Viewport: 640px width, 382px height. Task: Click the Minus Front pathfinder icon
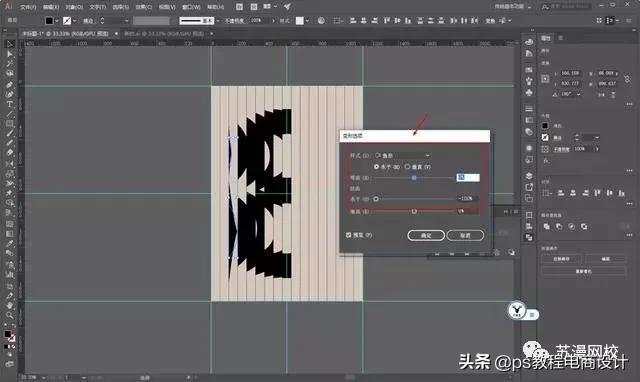point(559,227)
